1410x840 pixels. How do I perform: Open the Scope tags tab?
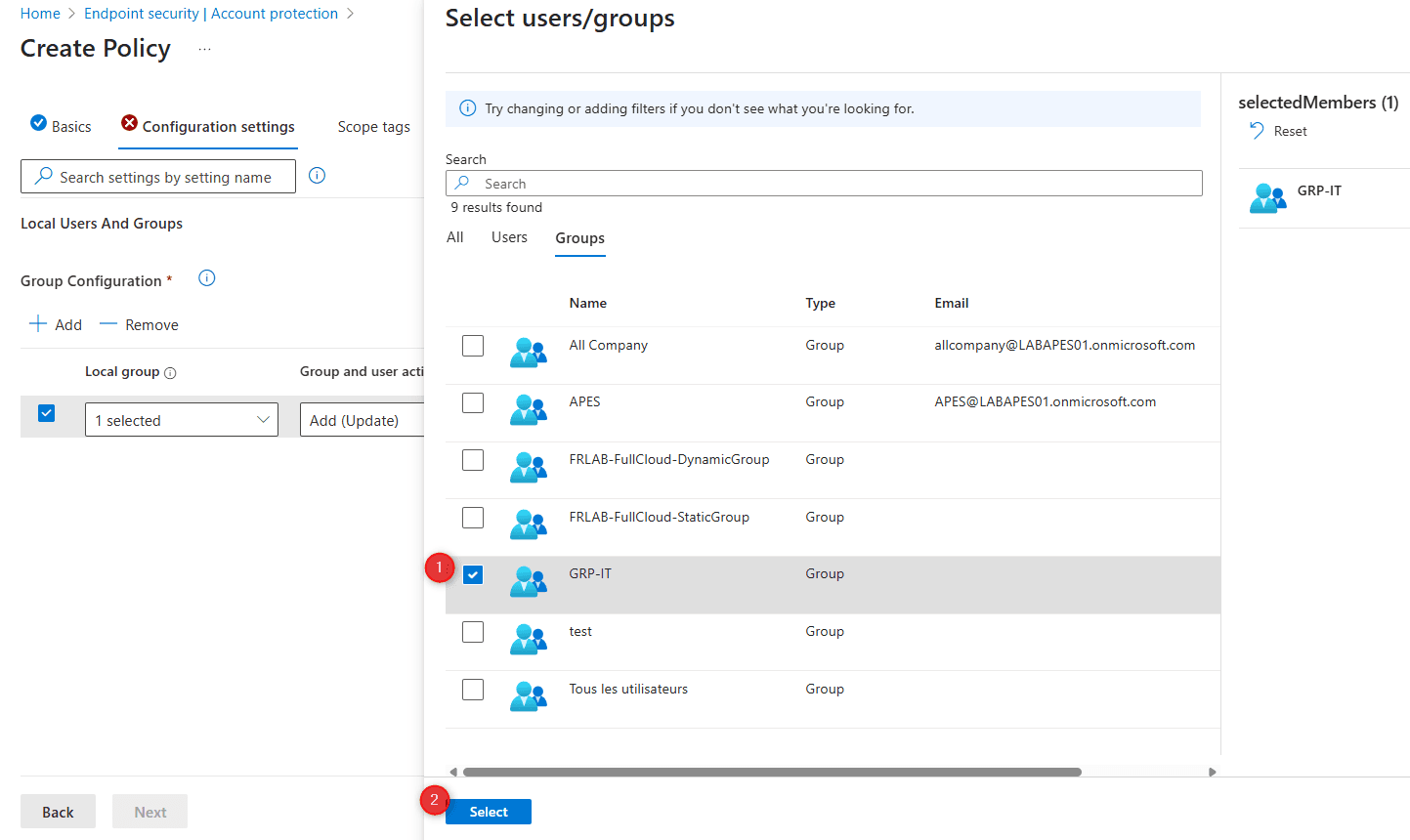click(373, 127)
